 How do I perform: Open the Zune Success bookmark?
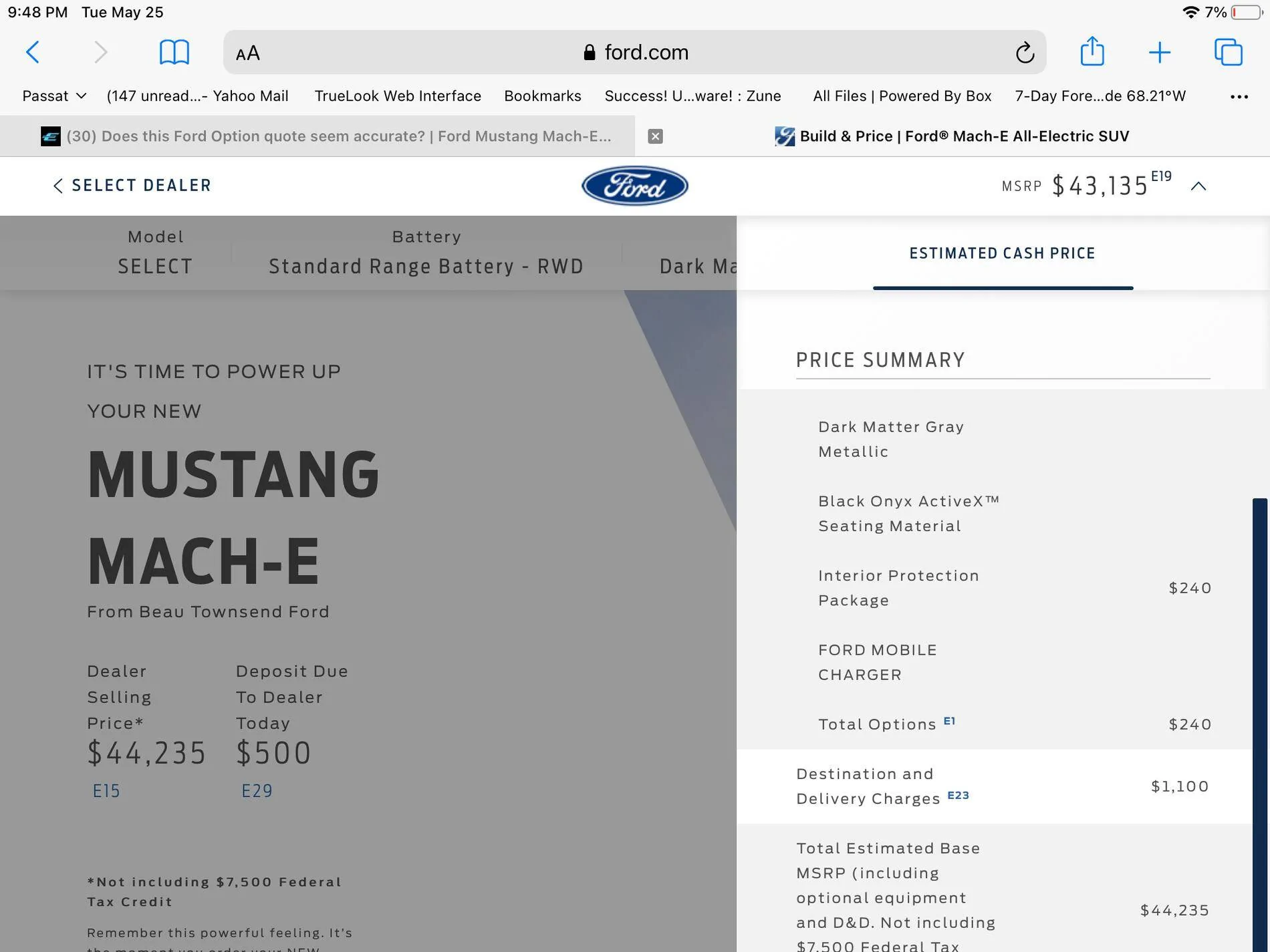click(x=693, y=96)
